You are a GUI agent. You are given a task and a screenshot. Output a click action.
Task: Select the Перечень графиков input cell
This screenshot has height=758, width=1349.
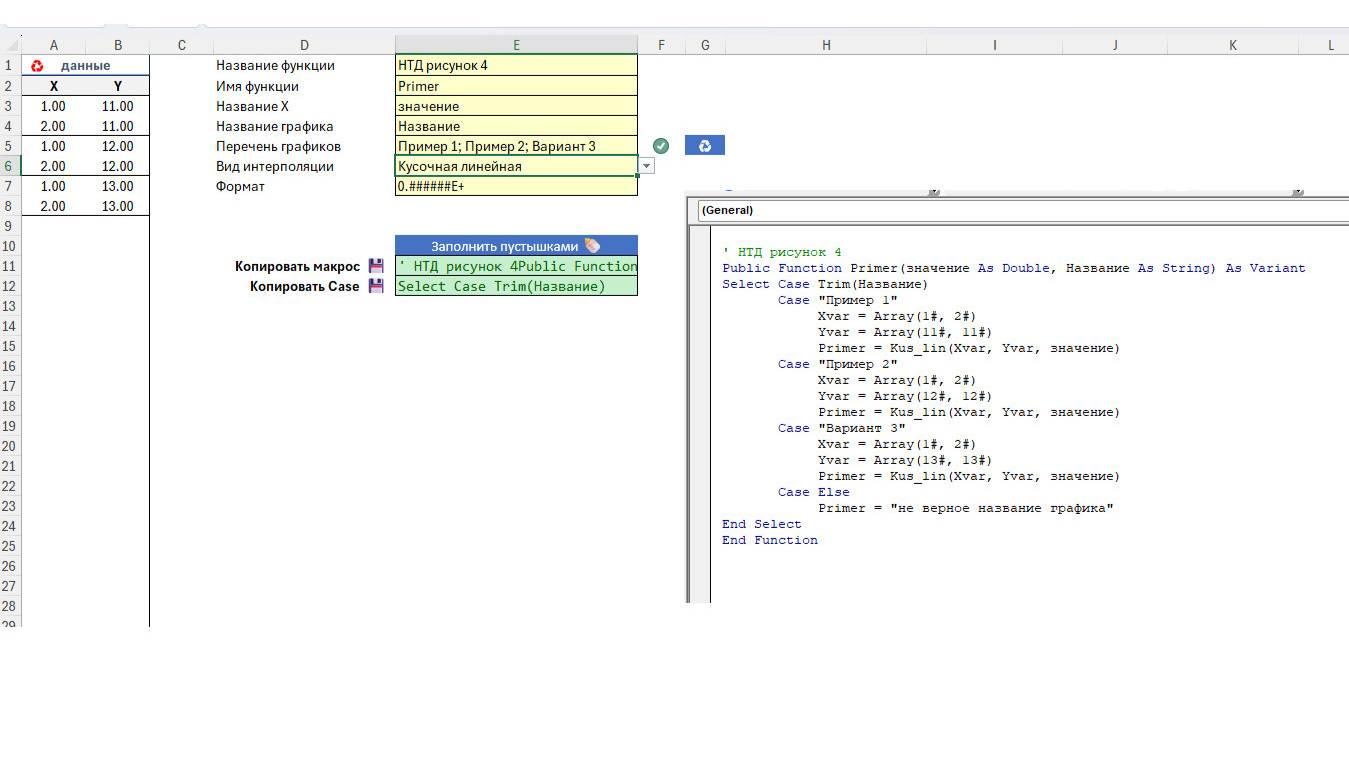(x=516, y=146)
